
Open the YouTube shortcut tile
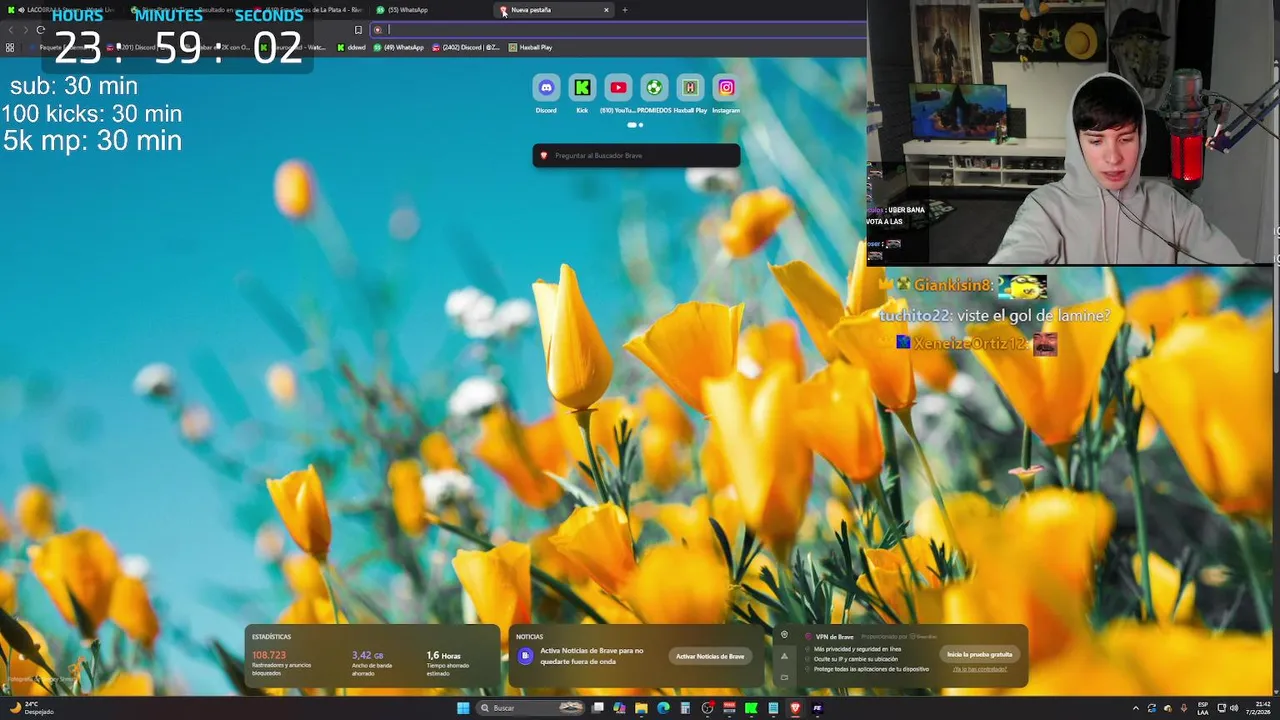coord(618,88)
